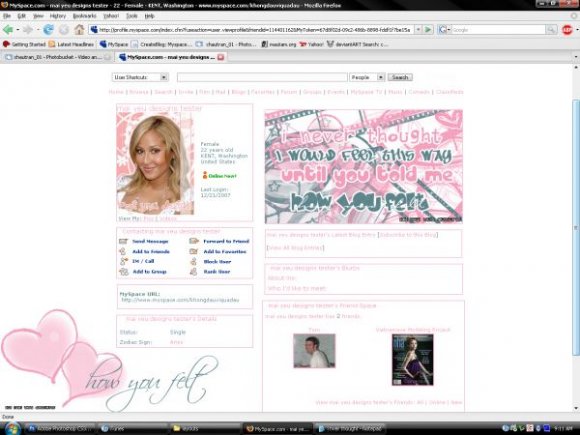580x435 pixels.
Task: Click the IM / Call icon
Action: click(x=123, y=261)
